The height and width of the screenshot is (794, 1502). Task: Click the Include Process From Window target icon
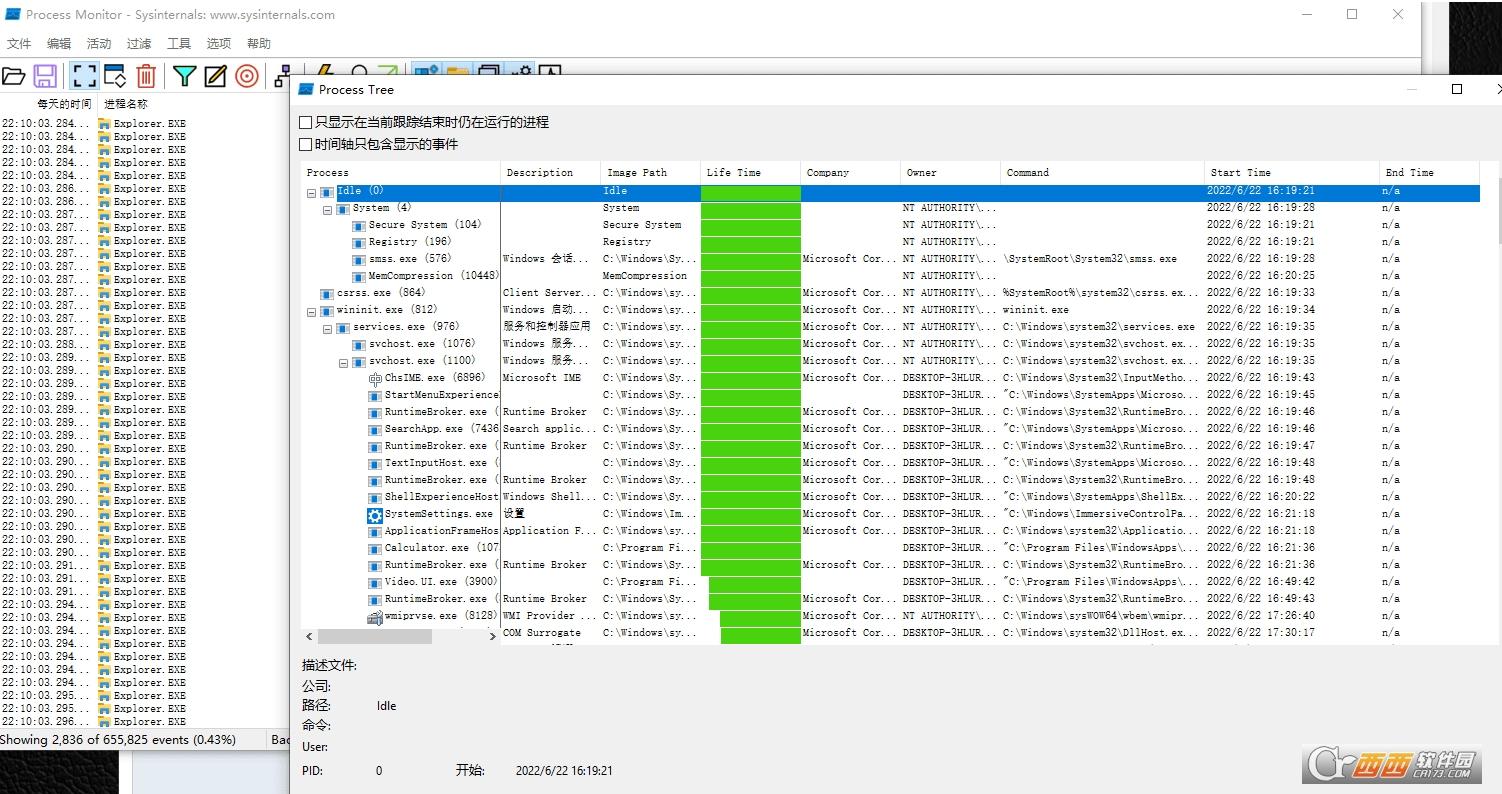247,76
